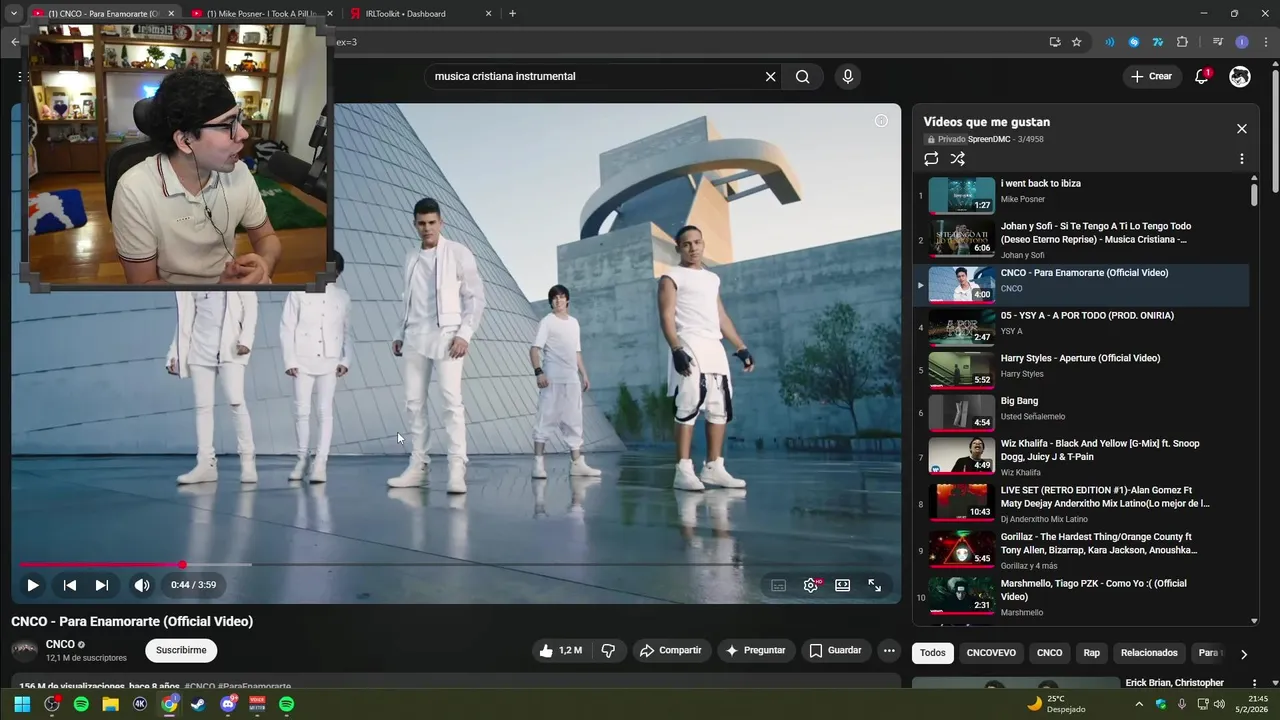Skip to next video in player
The height and width of the screenshot is (720, 1280).
click(102, 585)
